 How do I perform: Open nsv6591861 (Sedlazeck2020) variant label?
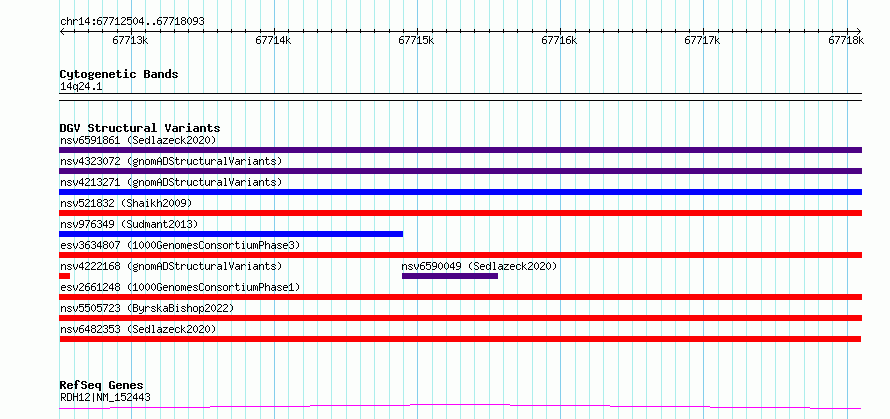(x=138, y=140)
